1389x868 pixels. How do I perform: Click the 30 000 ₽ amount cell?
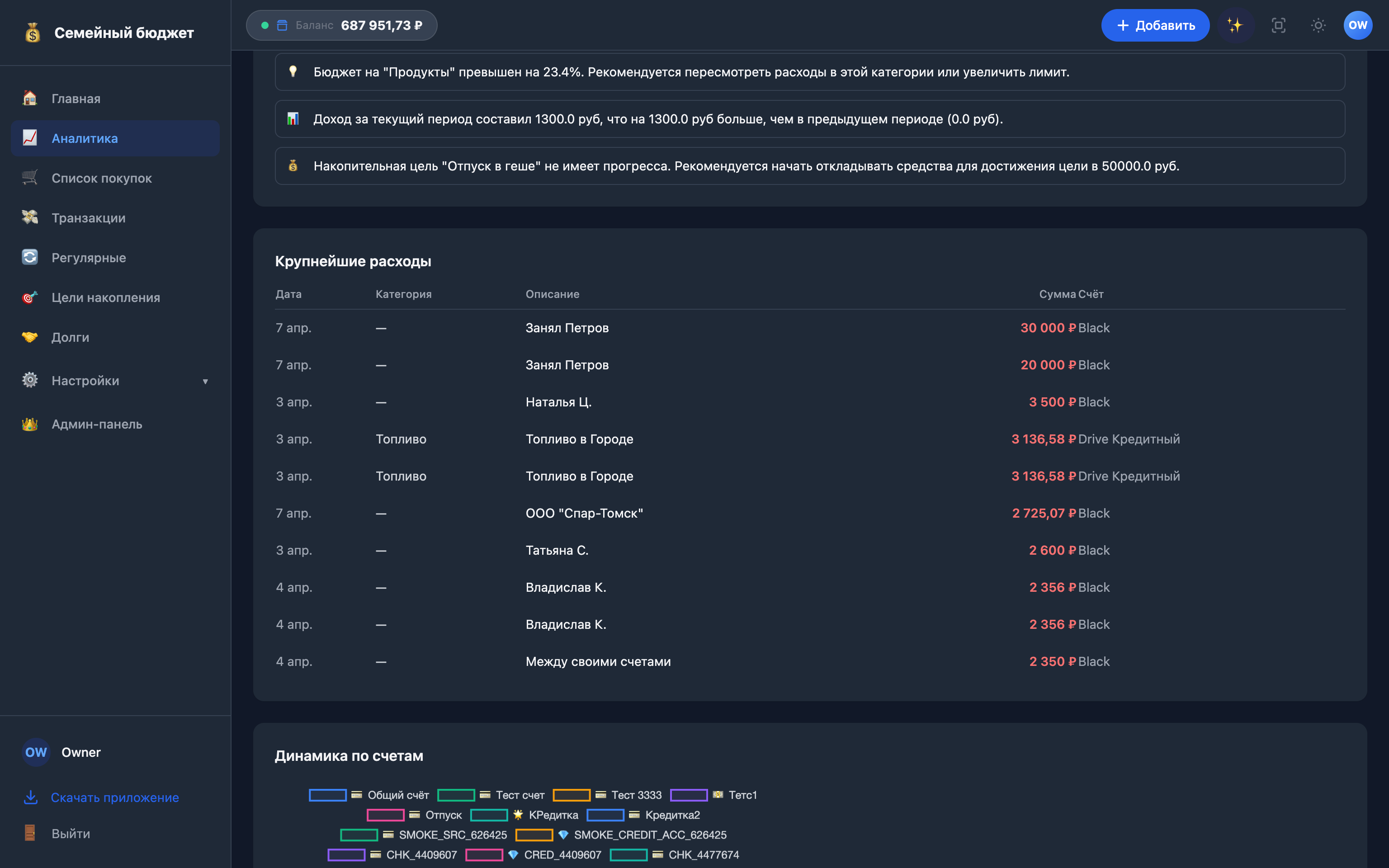click(1048, 328)
